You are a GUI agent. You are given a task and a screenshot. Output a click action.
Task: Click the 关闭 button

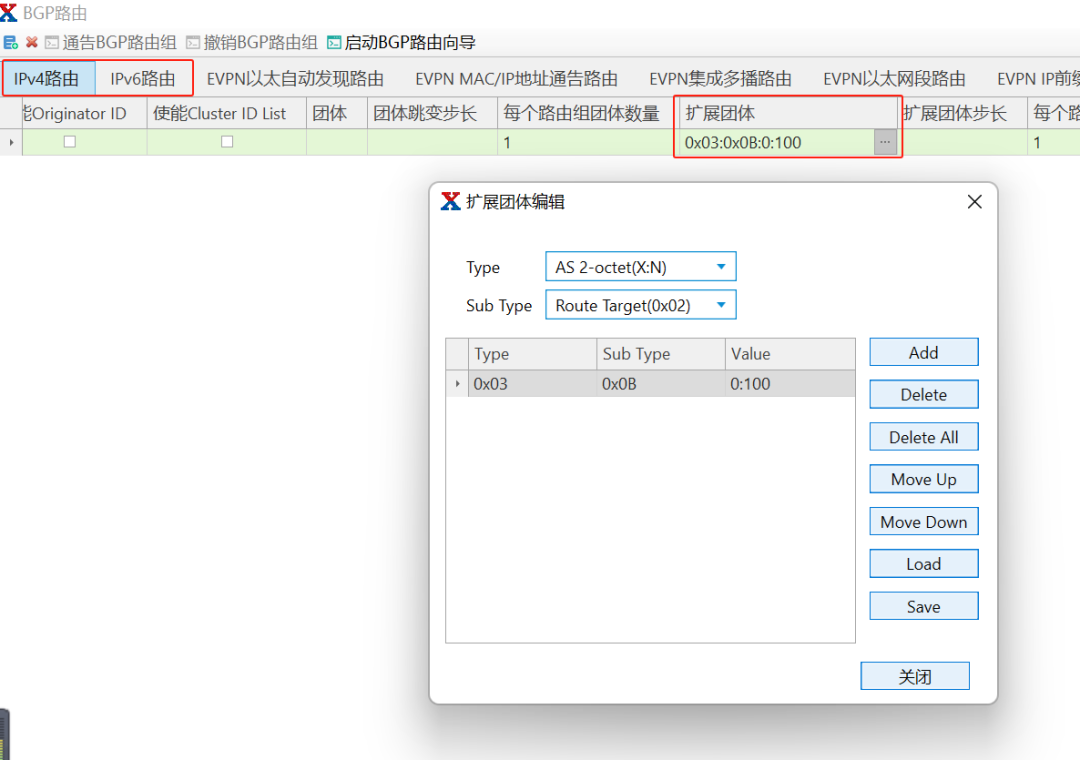[x=915, y=676]
